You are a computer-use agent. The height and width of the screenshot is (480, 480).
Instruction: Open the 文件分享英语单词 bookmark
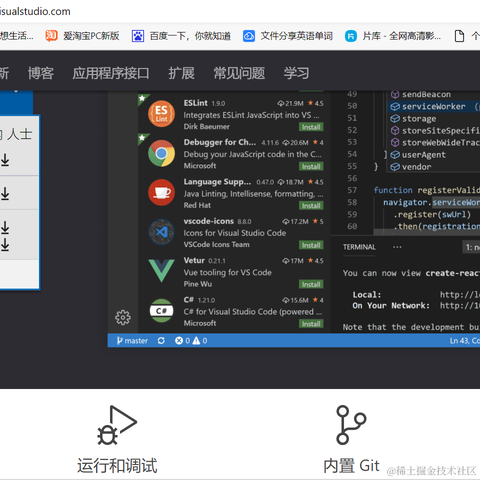288,36
